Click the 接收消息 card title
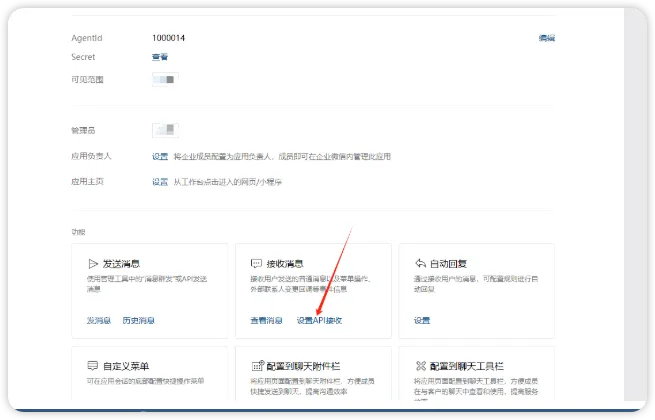 285,264
